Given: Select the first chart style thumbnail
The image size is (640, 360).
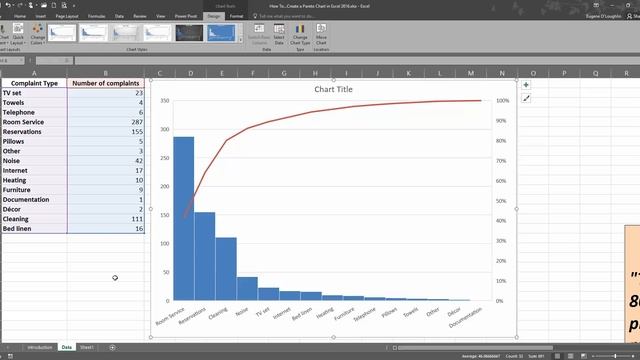Looking at the screenshot, I should [x=62, y=33].
